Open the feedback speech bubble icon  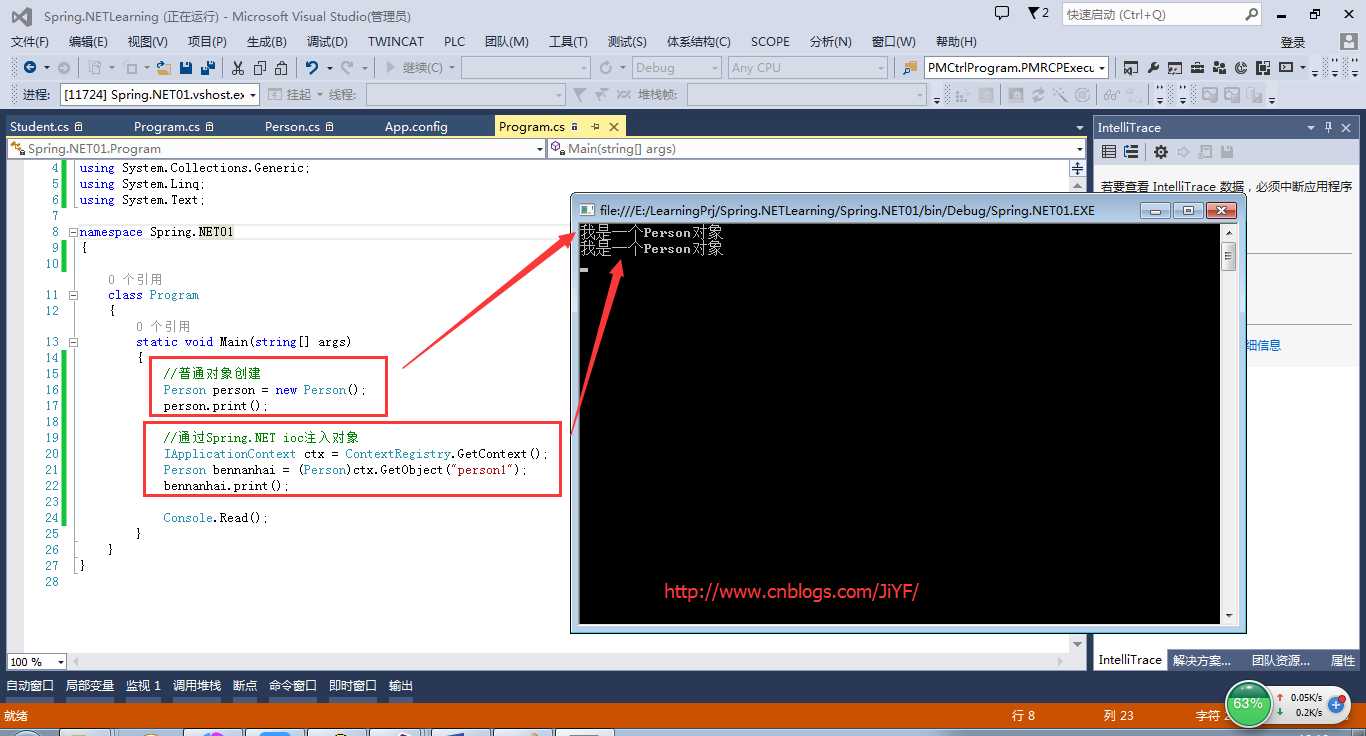click(x=1002, y=13)
